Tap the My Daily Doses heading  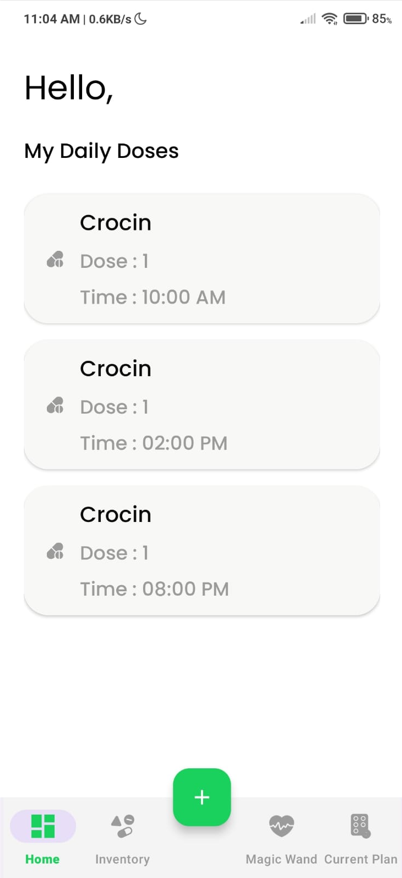pyautogui.click(x=101, y=151)
